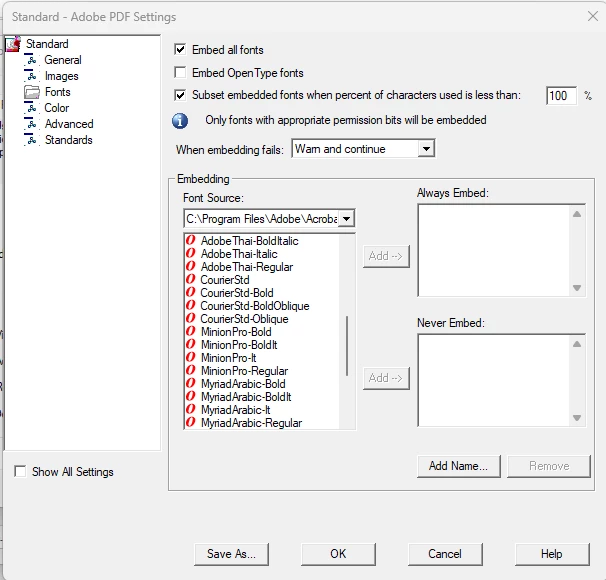This screenshot has height=580, width=606.
Task: Click the open Fonts folder icon
Action: point(32,92)
